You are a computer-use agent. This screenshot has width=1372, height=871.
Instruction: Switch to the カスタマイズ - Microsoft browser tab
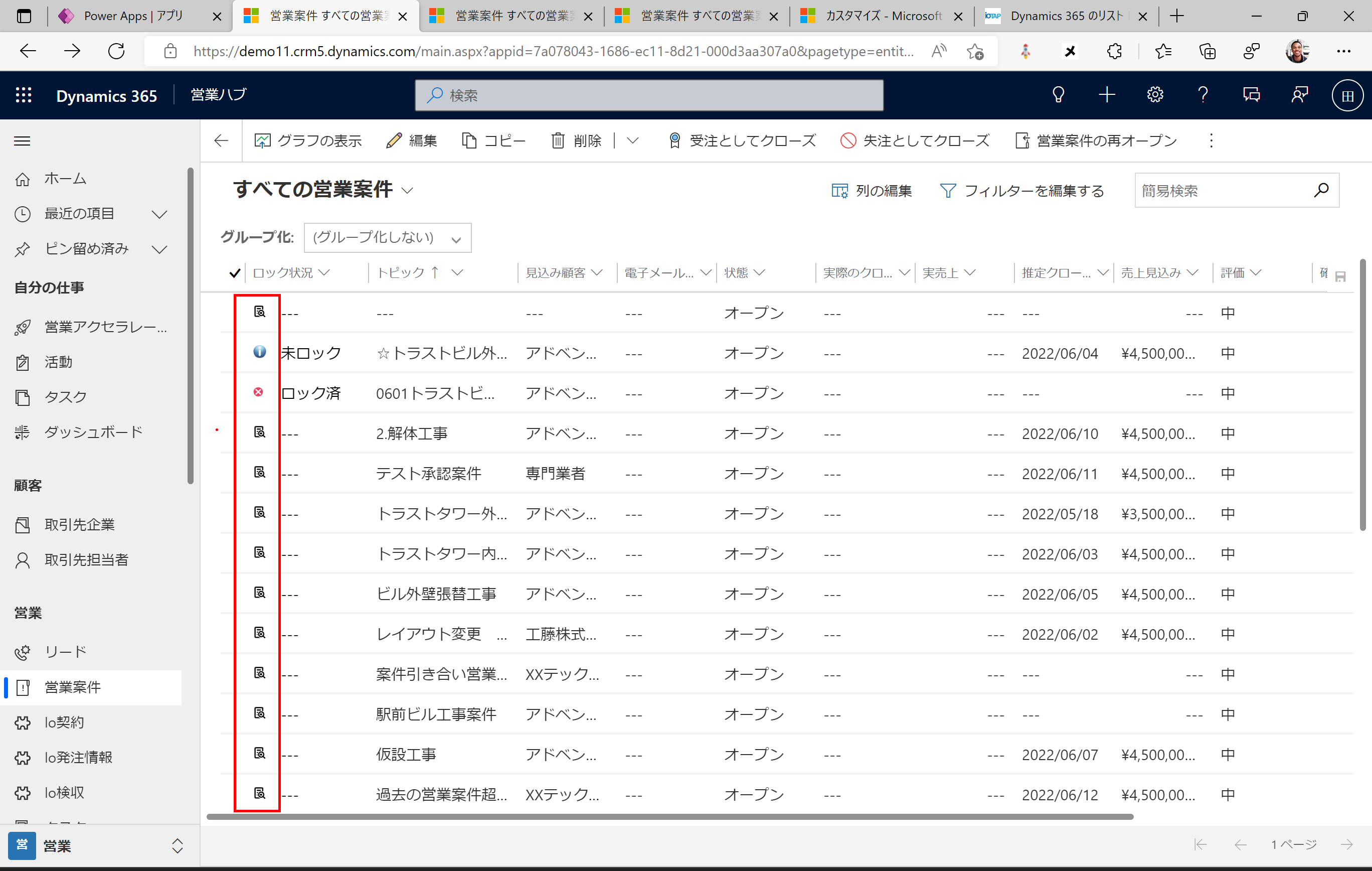point(883,16)
